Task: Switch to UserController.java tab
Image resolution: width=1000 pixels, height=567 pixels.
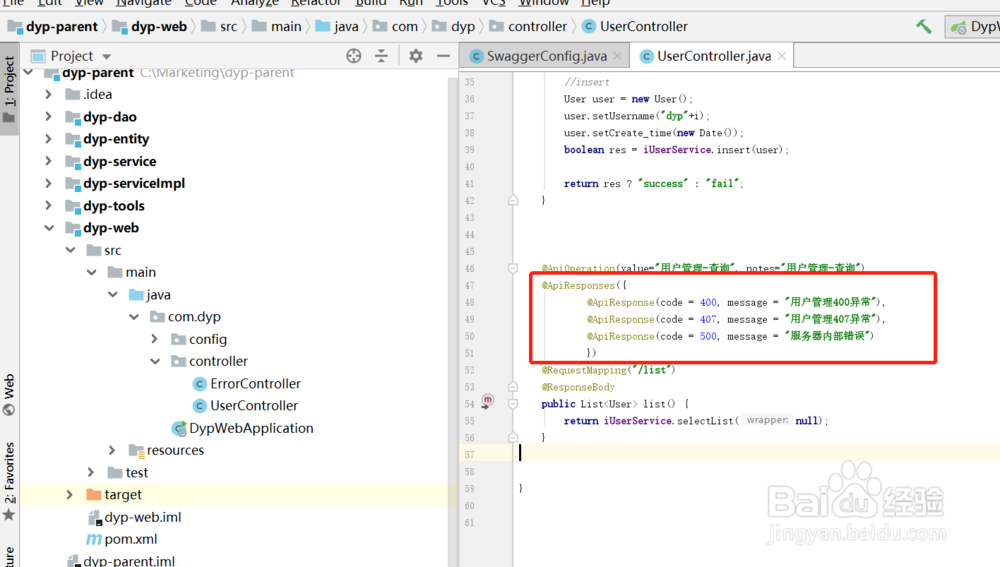Action: point(713,56)
